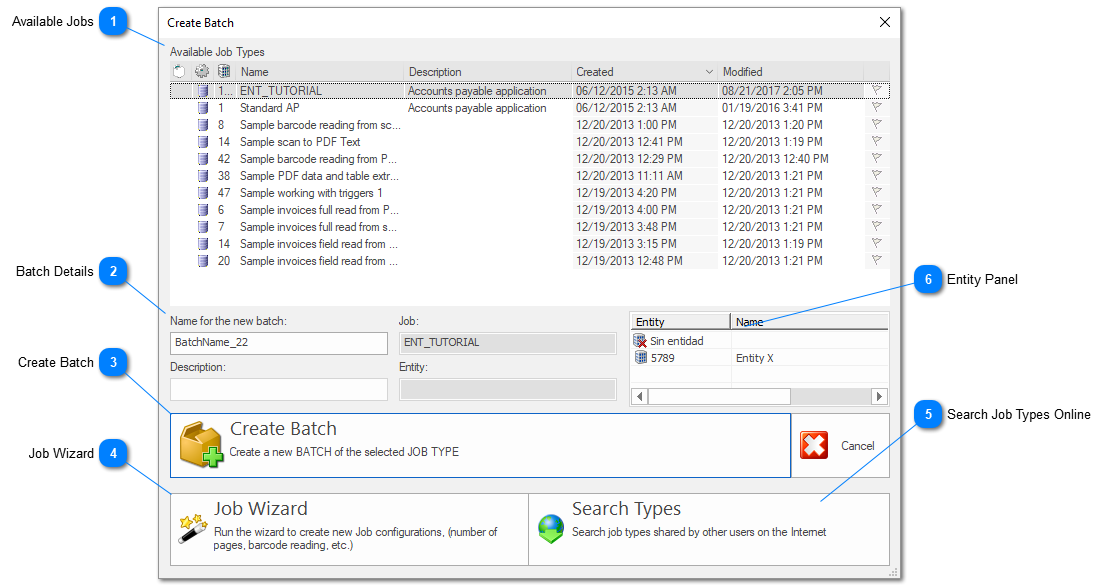Click the sort chevron on the Created column
Viewport: 1107px width, 588px height.
tap(709, 71)
